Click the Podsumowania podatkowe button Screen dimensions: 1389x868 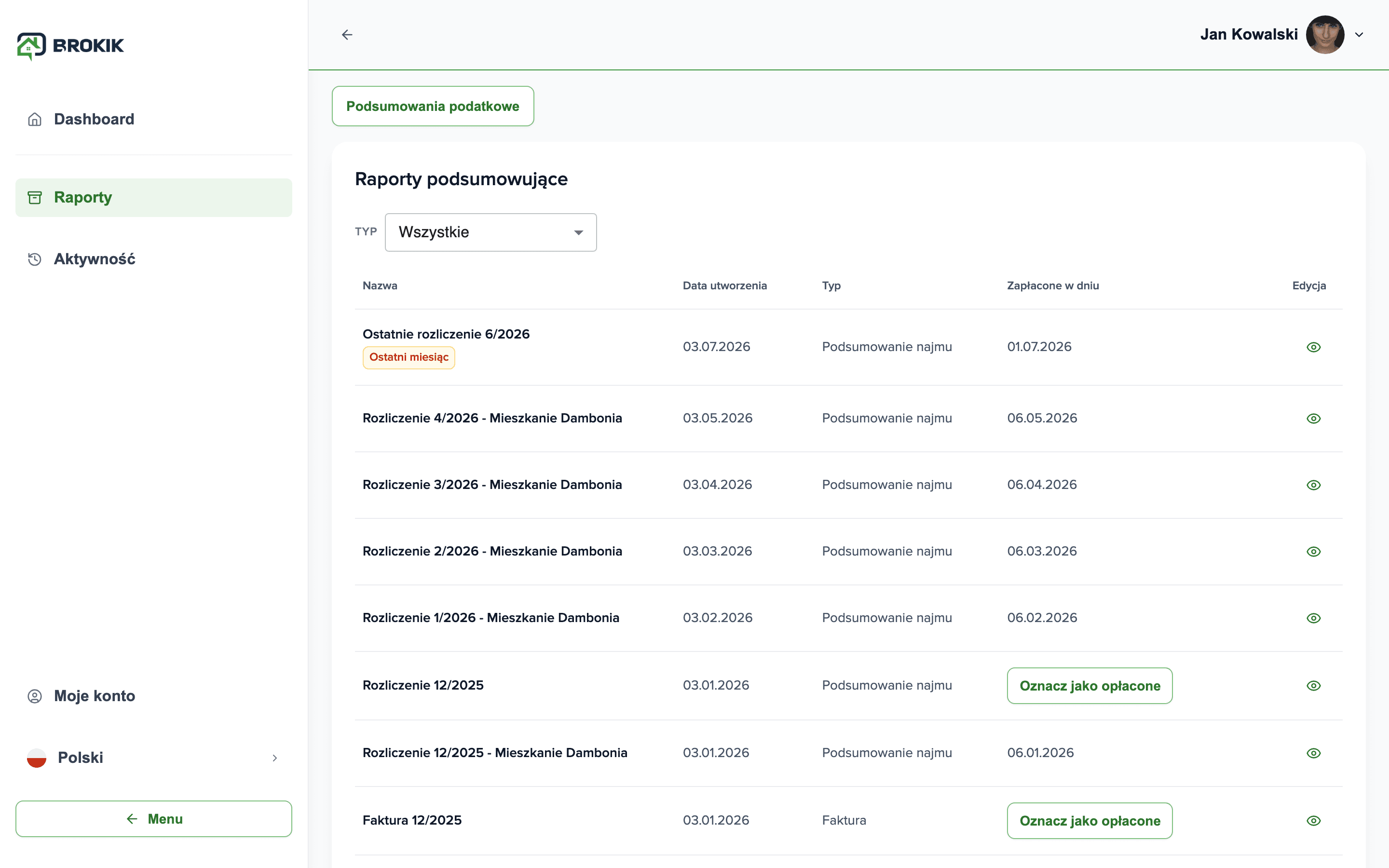[x=433, y=106]
